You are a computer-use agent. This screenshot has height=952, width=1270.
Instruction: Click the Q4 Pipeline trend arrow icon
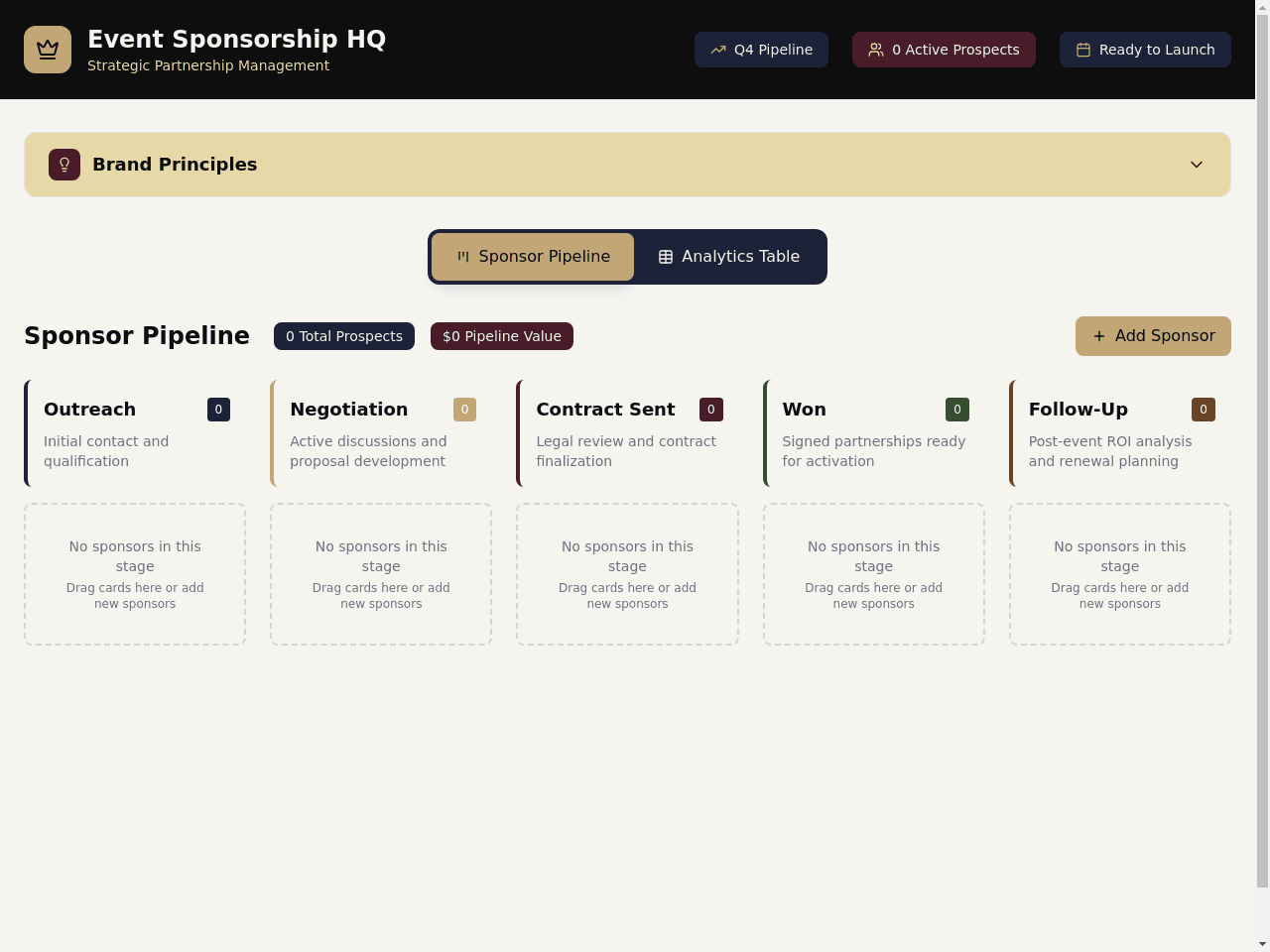coord(718,50)
